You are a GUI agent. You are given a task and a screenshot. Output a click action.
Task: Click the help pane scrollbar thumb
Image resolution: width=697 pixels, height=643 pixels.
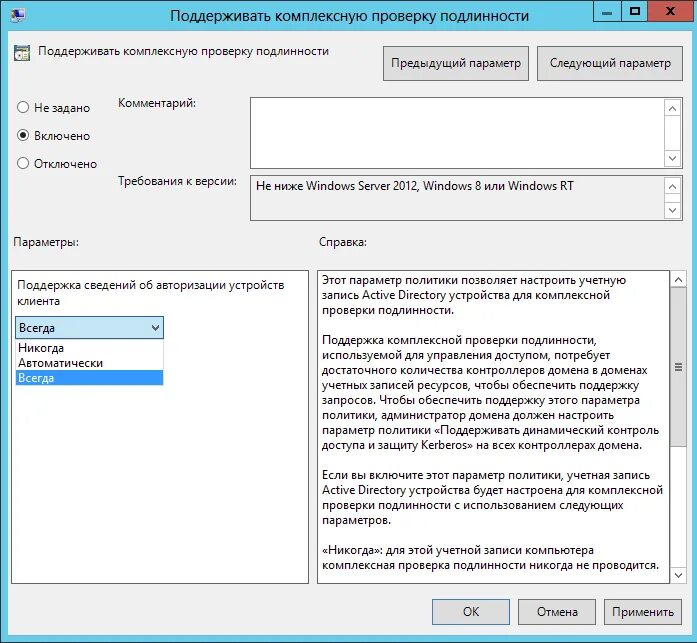point(678,367)
